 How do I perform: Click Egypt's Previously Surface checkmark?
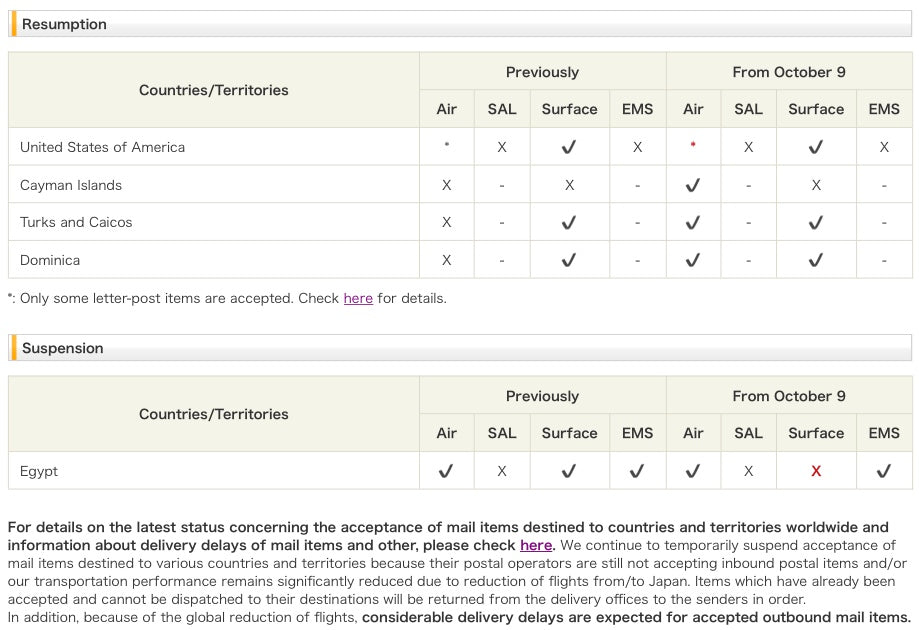(569, 471)
